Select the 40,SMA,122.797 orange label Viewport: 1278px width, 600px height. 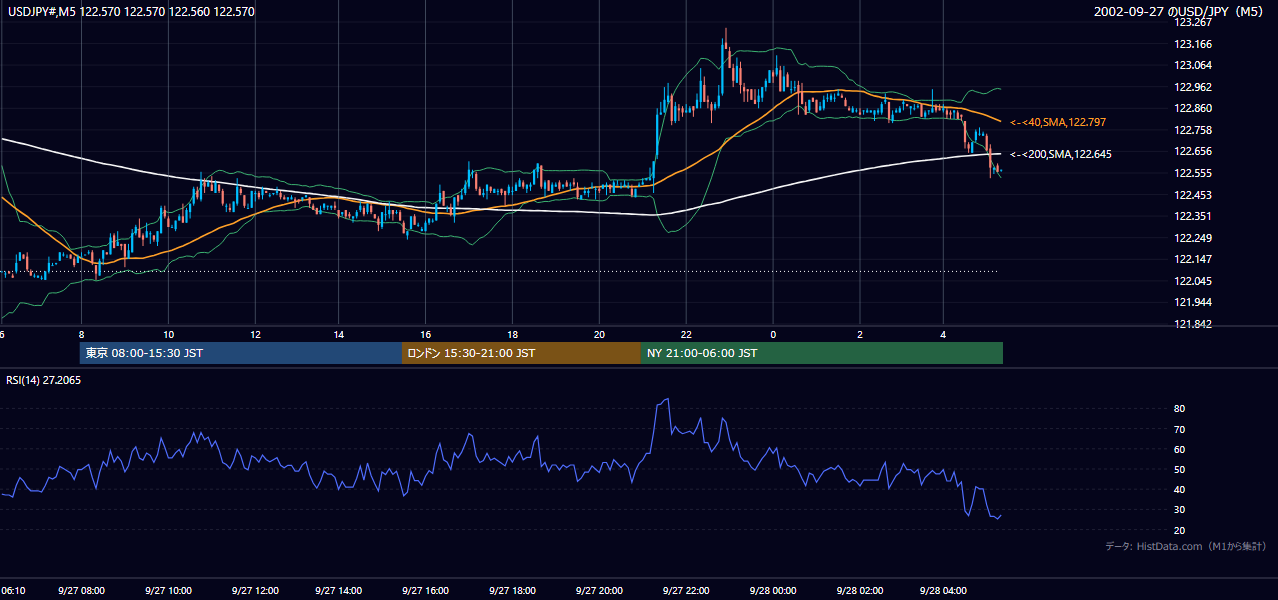[1058, 122]
